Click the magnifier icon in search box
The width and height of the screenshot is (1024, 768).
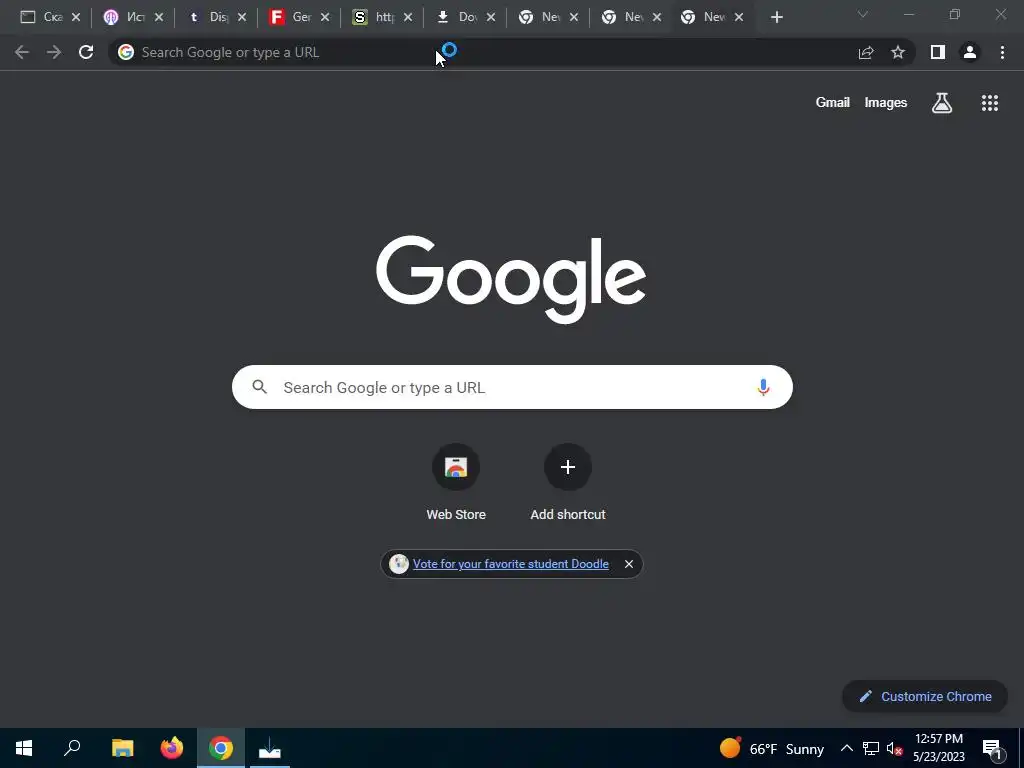pos(260,387)
